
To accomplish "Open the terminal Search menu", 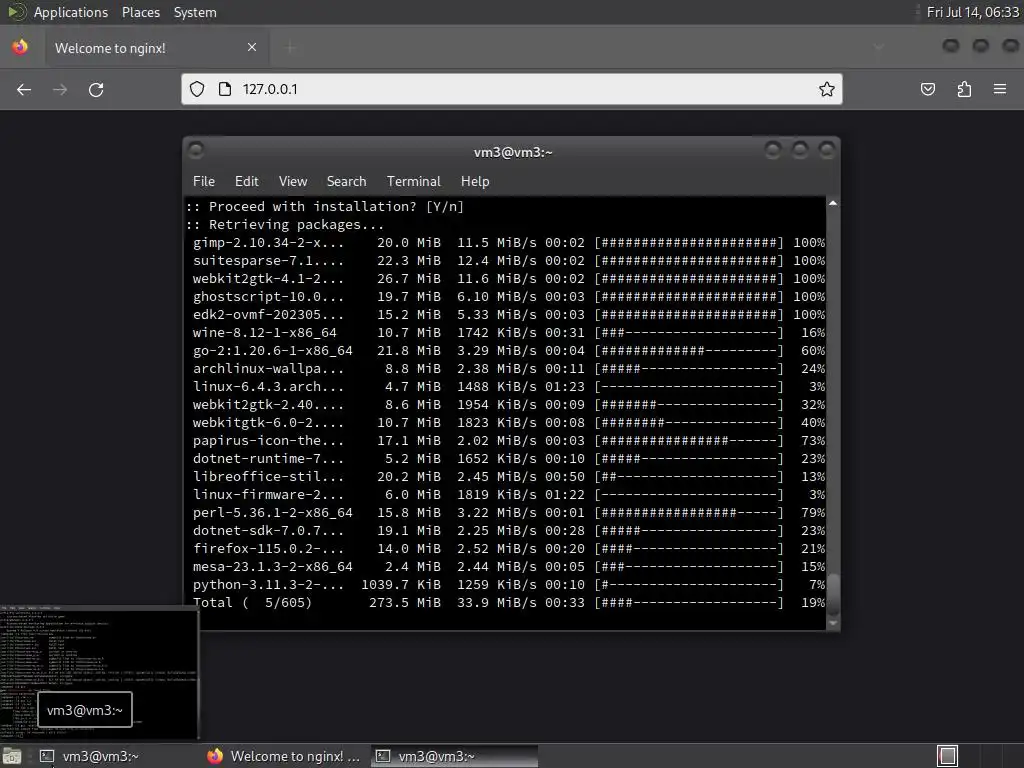I will click(346, 182).
